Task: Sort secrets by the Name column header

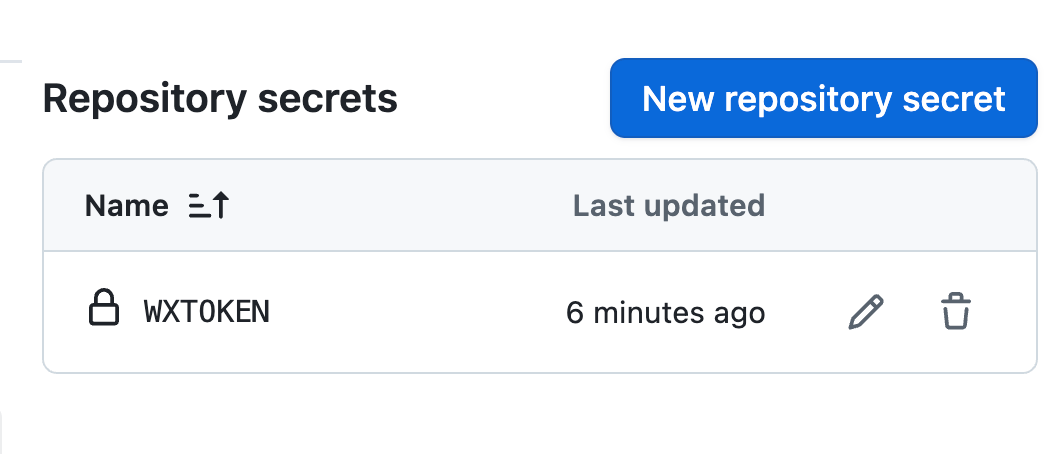Action: [x=127, y=206]
